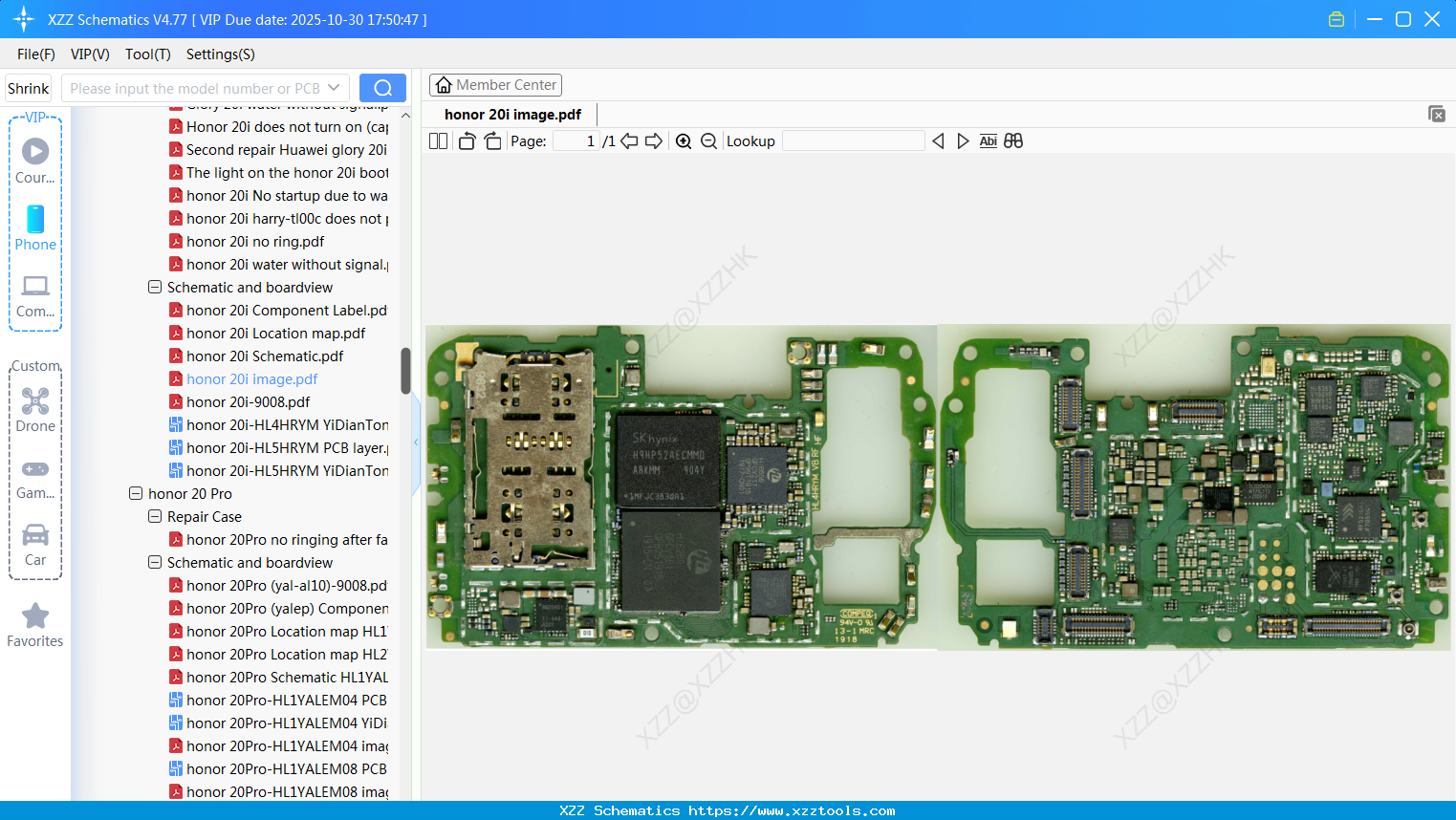1456x820 pixels.
Task: Toggle the Abi text option icon
Action: click(x=988, y=141)
